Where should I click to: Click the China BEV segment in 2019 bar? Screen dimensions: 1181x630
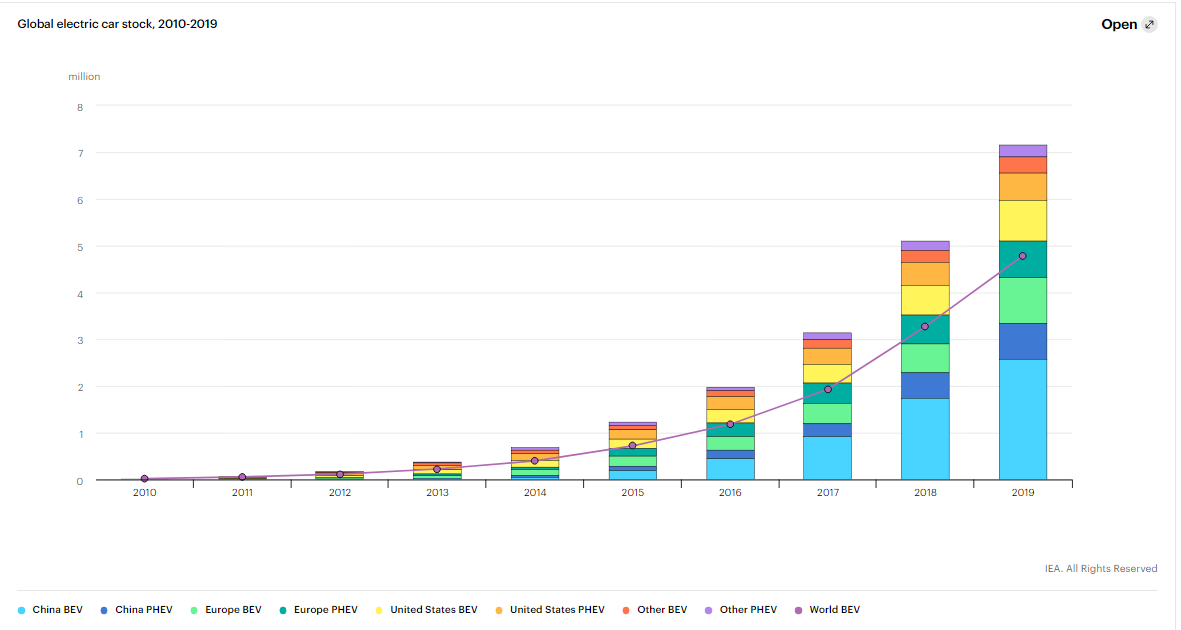pos(1023,420)
